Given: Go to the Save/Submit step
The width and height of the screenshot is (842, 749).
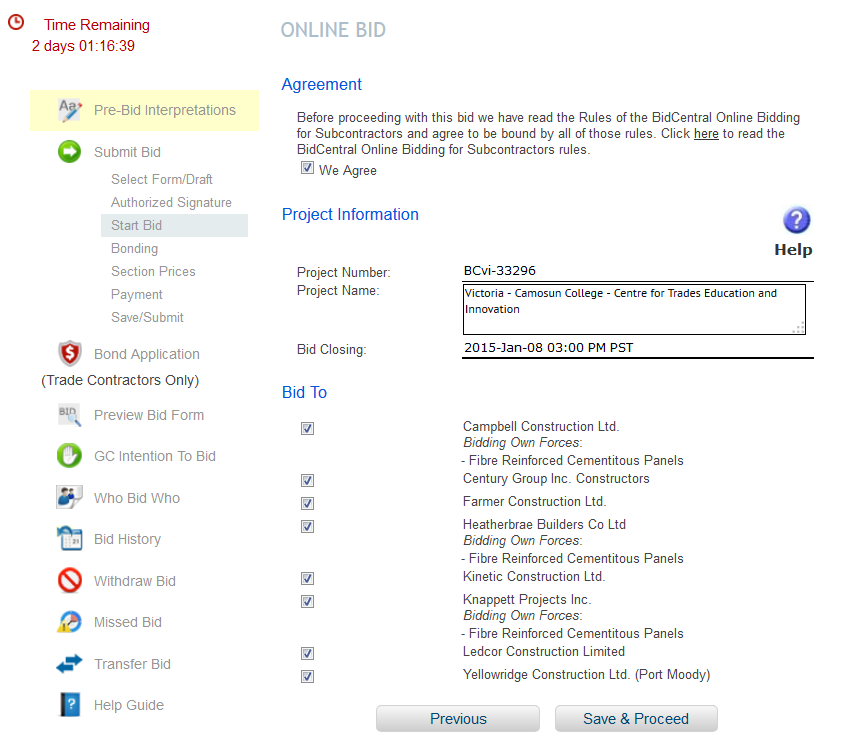Looking at the screenshot, I should coord(147,317).
